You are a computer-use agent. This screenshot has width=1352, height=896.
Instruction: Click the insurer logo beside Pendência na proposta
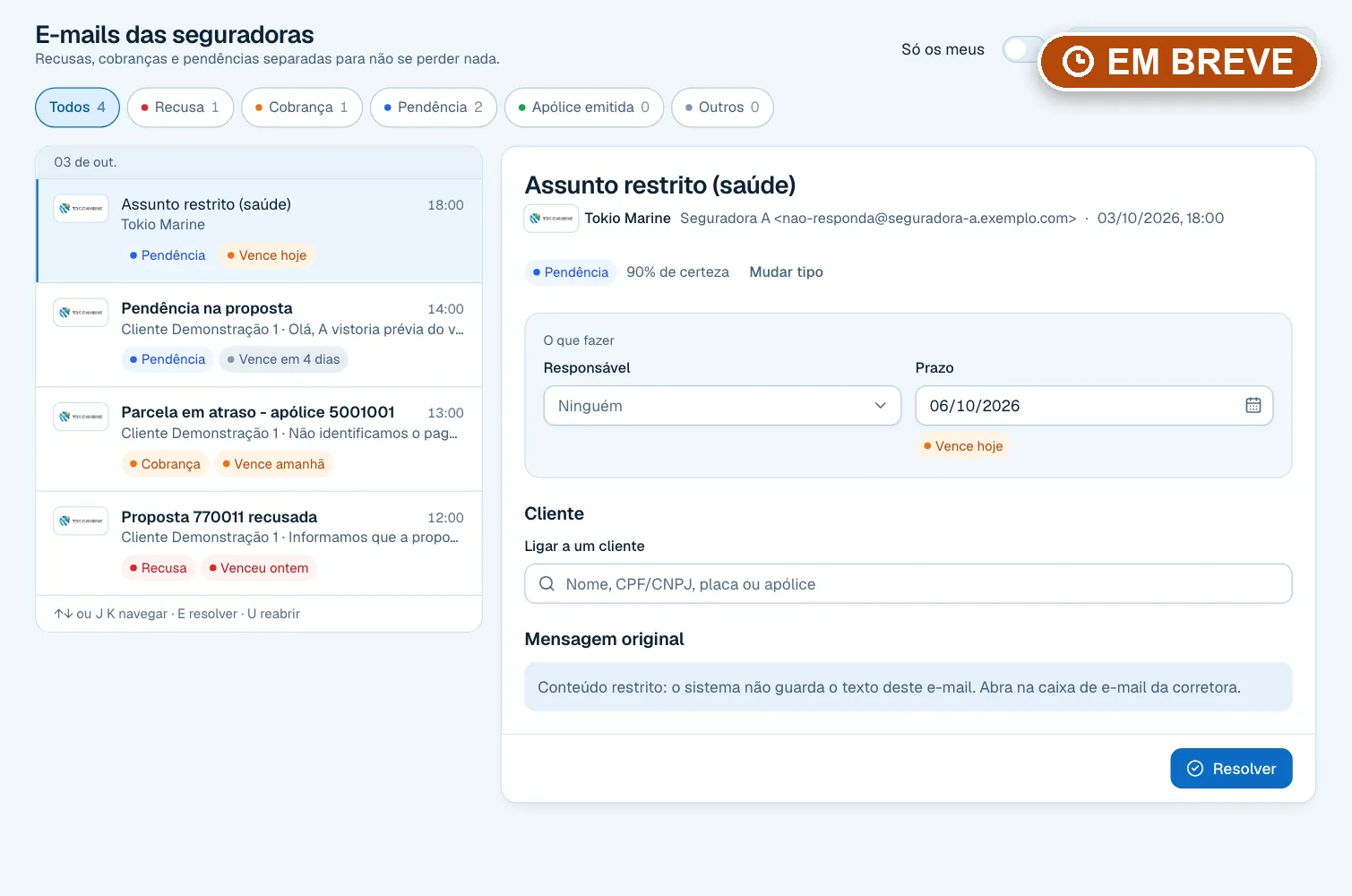pos(81,312)
